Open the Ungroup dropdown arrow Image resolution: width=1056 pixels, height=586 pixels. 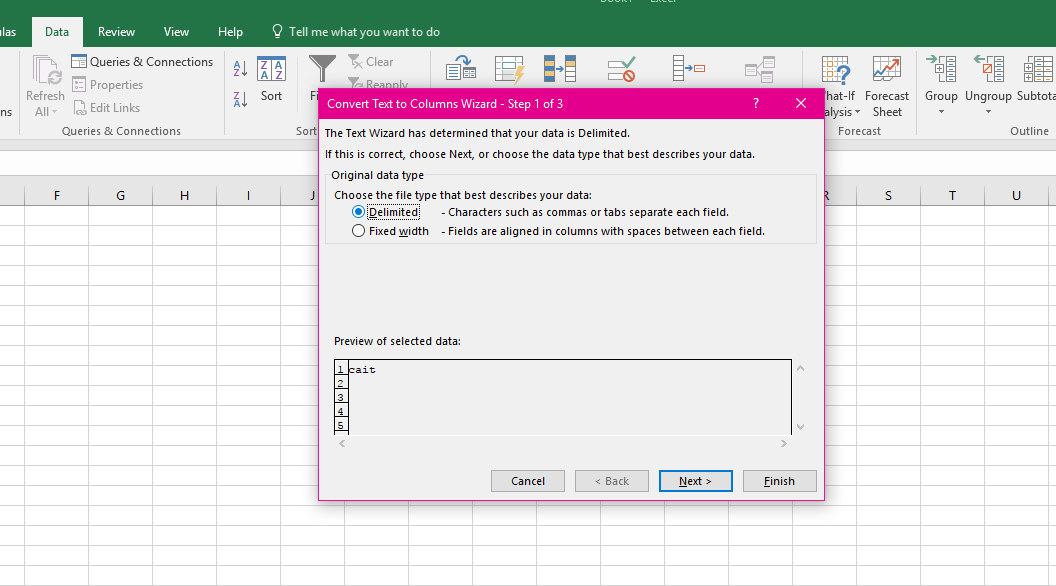[x=989, y=112]
